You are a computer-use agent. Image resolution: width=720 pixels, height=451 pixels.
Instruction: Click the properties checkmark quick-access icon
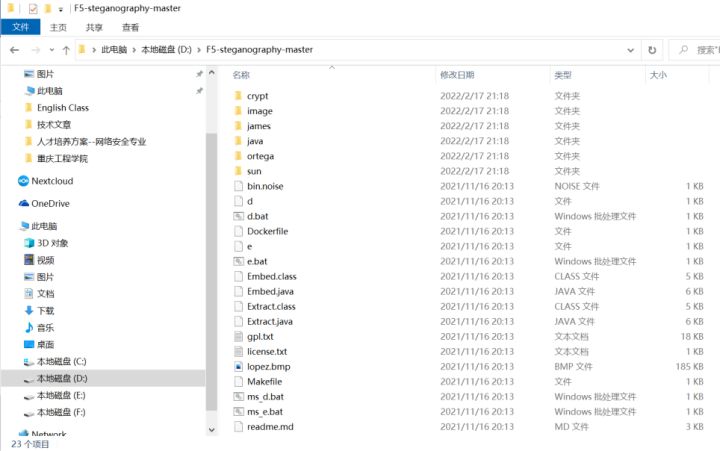click(33, 8)
